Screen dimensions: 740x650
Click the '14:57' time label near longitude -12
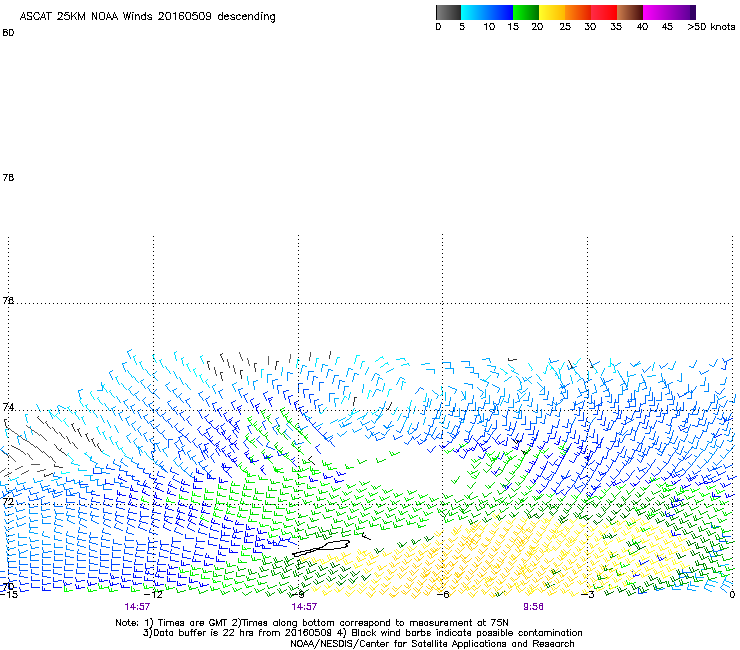click(137, 607)
